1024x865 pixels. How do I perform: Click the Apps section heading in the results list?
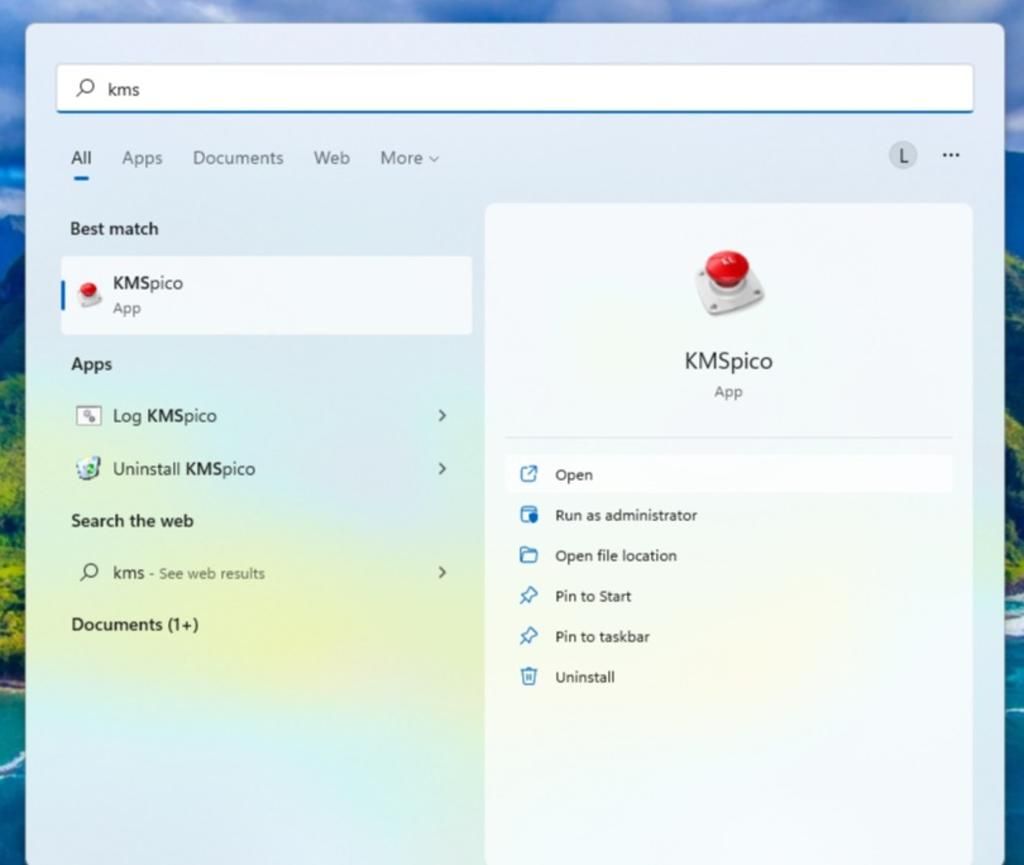click(91, 364)
